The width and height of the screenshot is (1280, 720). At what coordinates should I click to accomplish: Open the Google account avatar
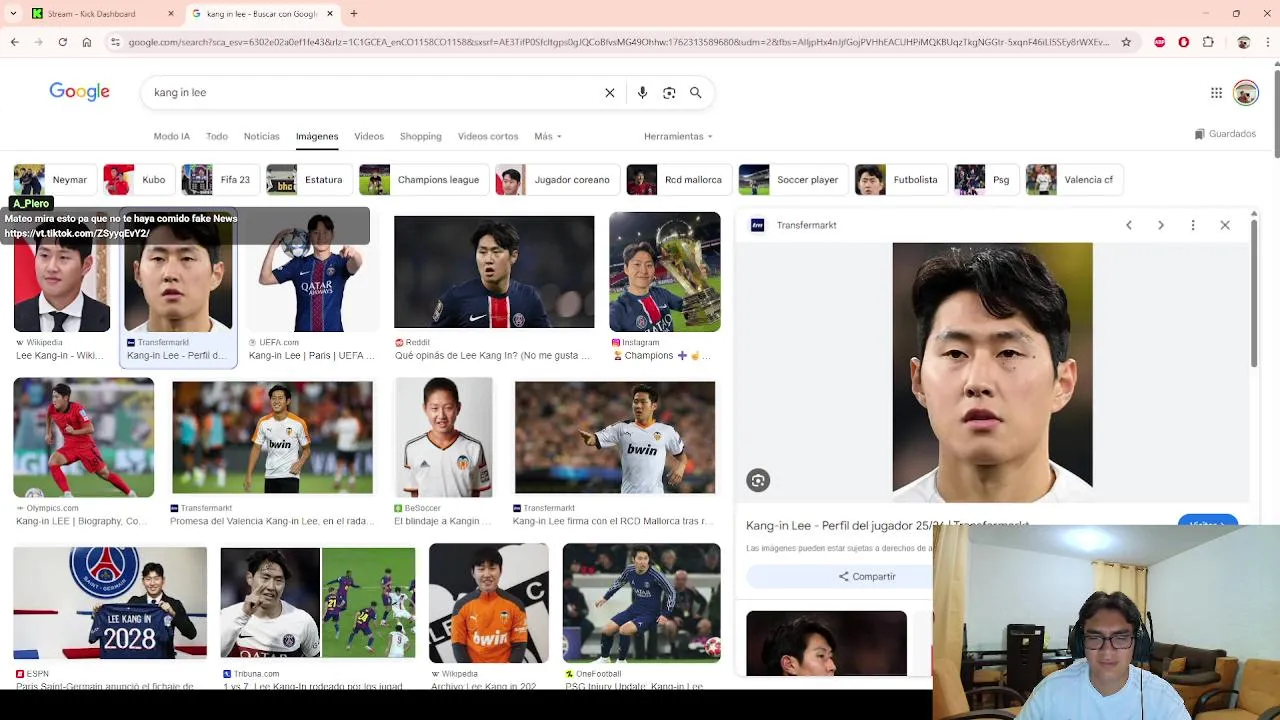1245,93
